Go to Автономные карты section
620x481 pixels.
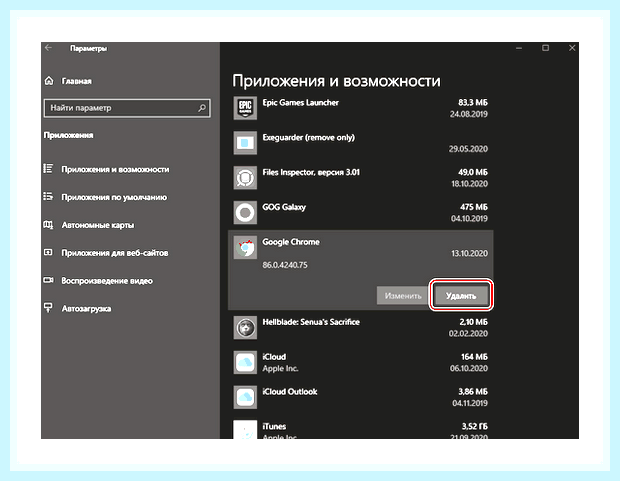[x=98, y=225]
